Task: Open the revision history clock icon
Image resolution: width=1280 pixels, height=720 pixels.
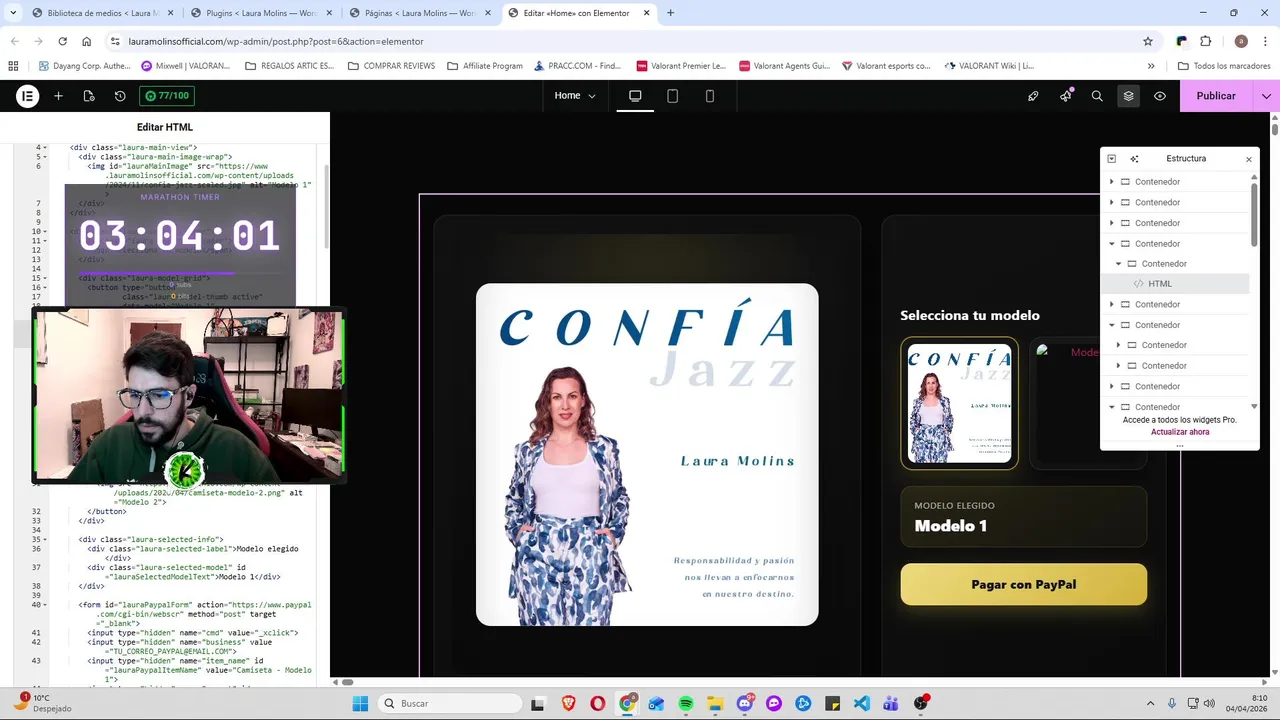Action: 120,96
